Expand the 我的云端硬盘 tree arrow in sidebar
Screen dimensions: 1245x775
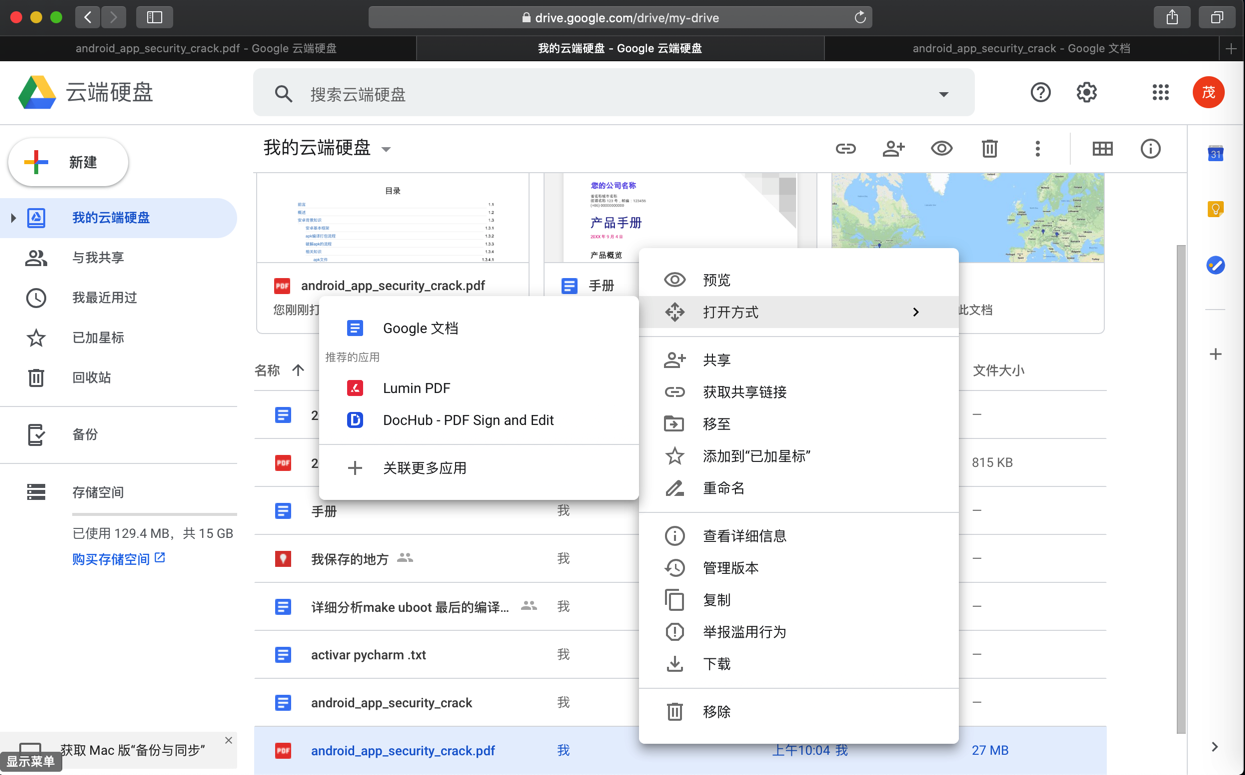click(13, 218)
